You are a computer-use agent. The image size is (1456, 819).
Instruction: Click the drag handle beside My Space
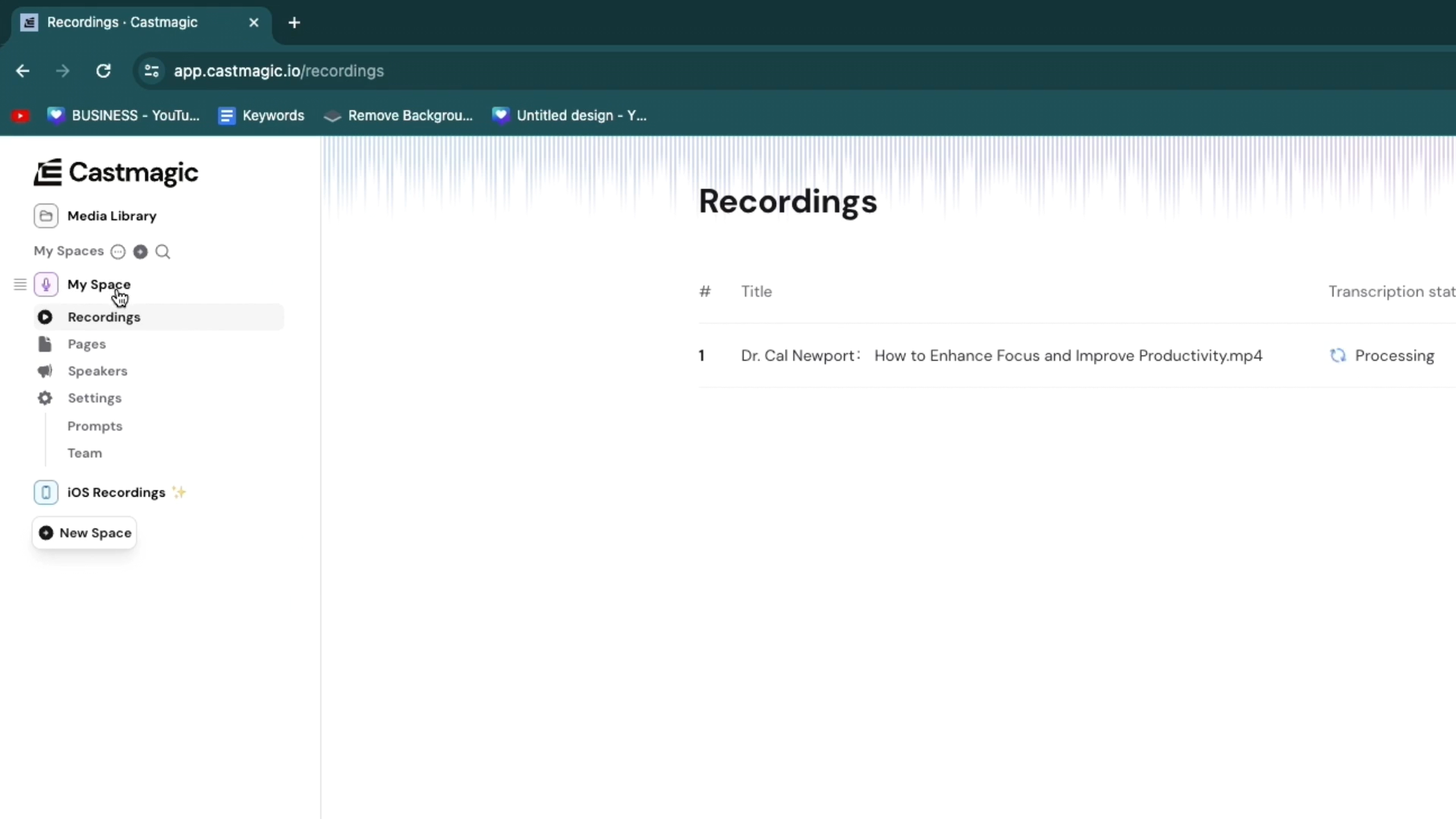point(20,284)
